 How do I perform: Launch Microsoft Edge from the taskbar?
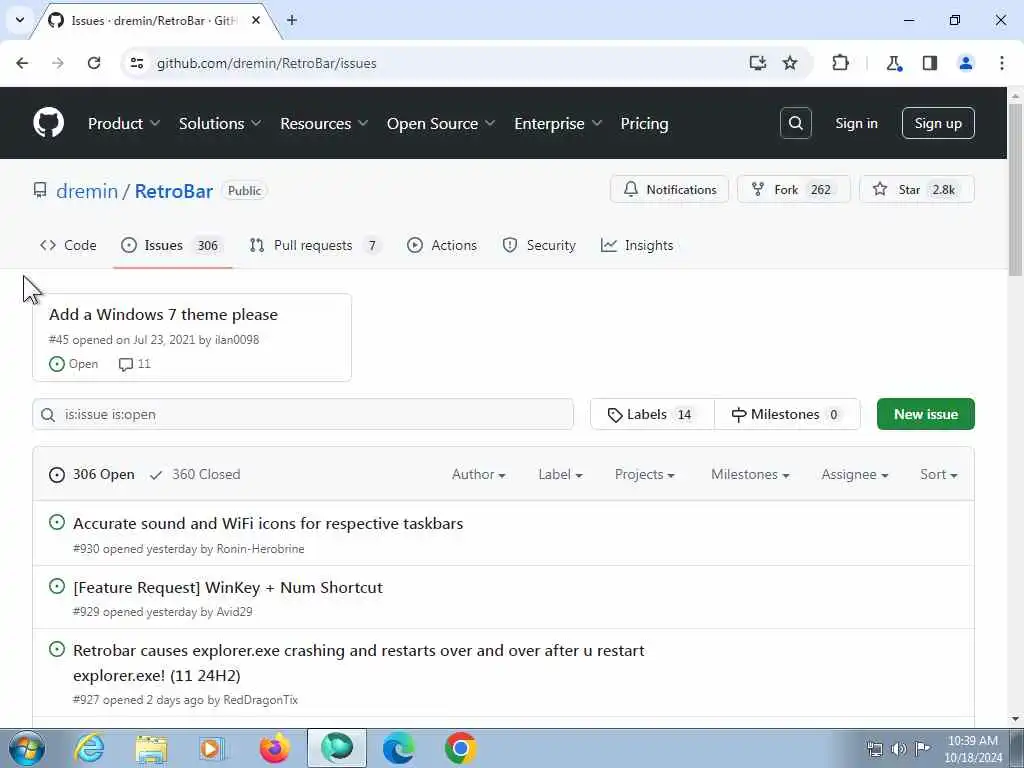point(398,748)
